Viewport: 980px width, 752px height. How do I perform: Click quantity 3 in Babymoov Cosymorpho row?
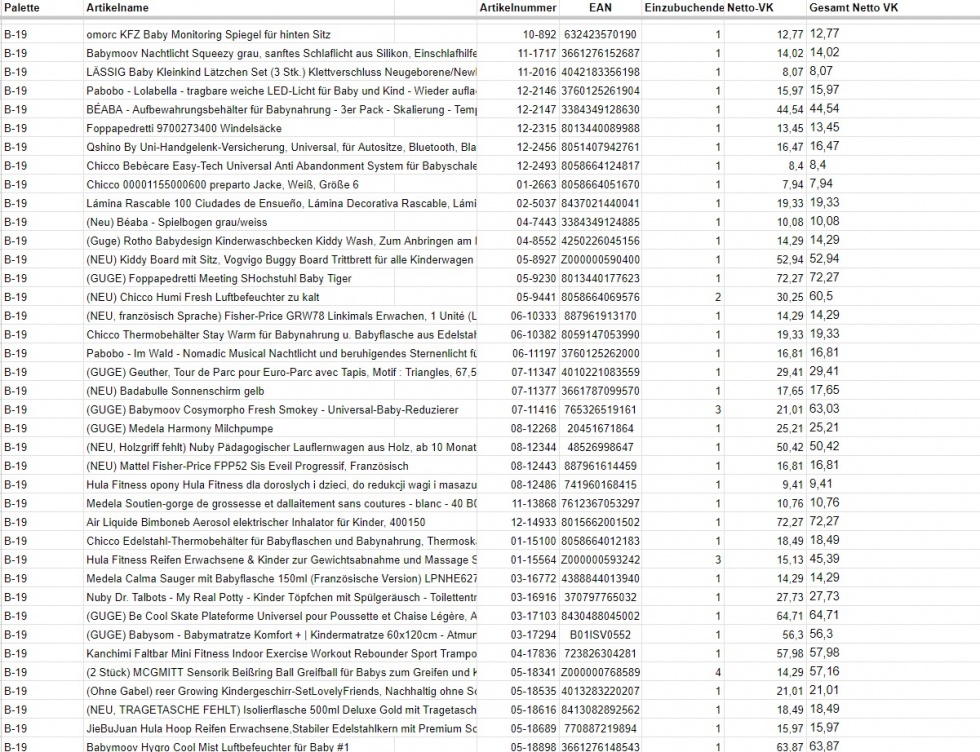(x=718, y=409)
